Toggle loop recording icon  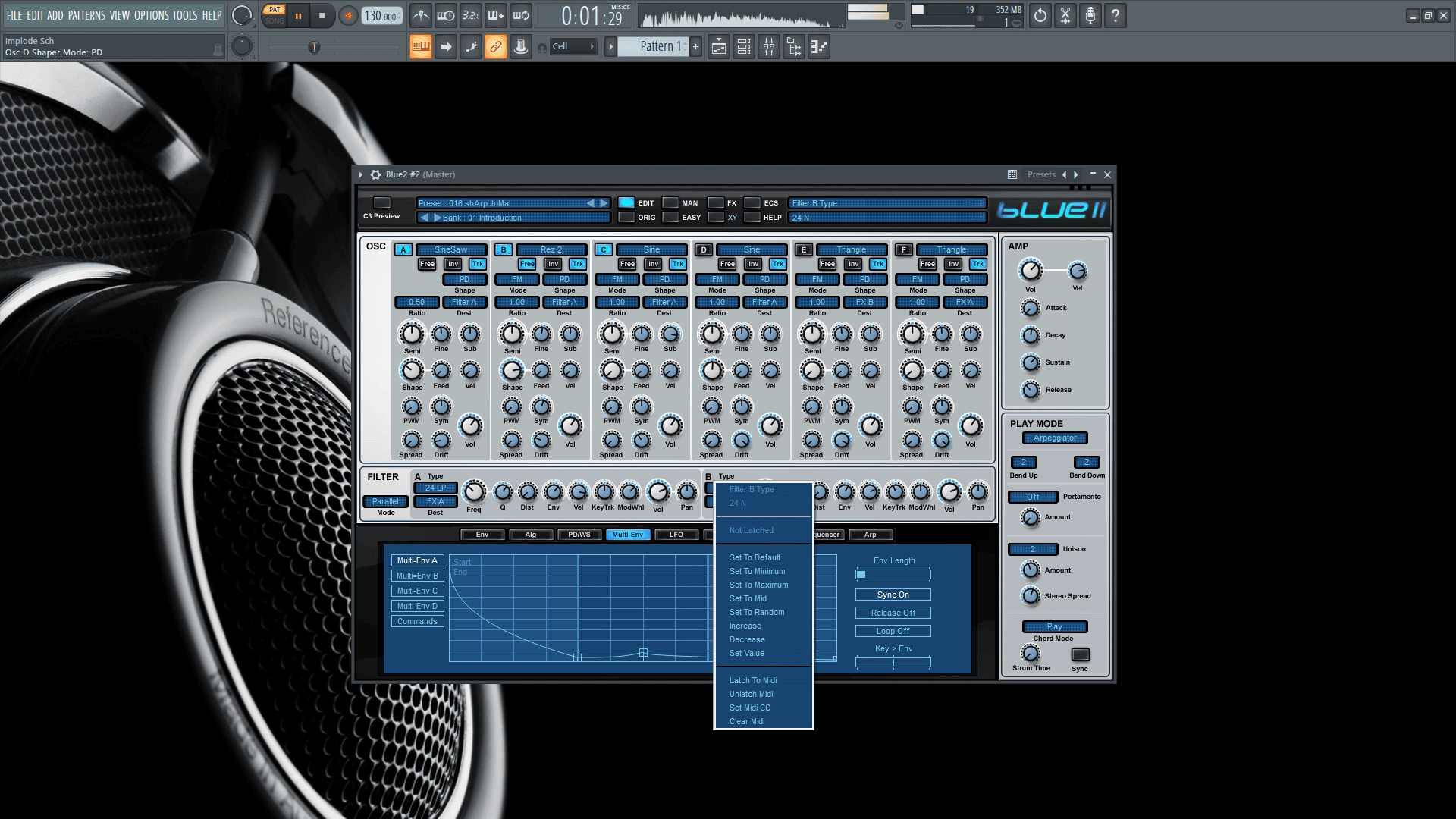click(x=521, y=16)
